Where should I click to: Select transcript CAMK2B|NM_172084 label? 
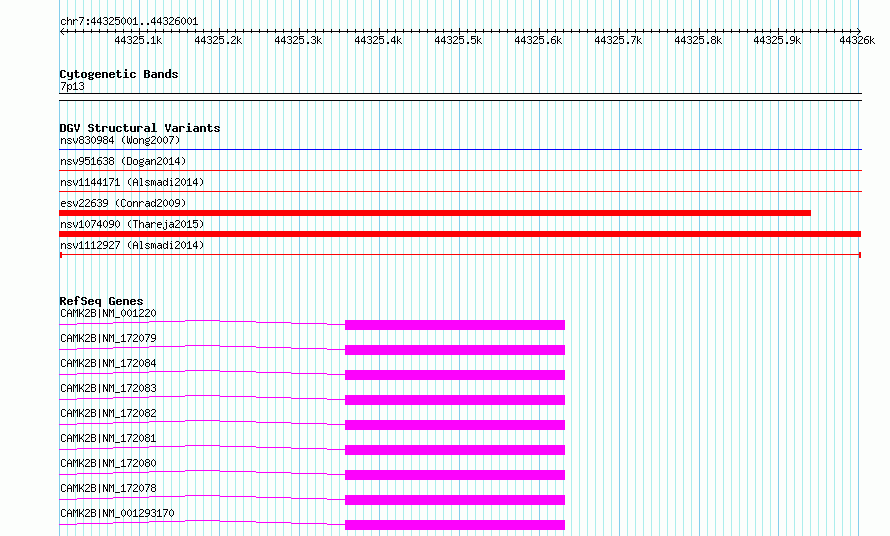click(x=108, y=363)
